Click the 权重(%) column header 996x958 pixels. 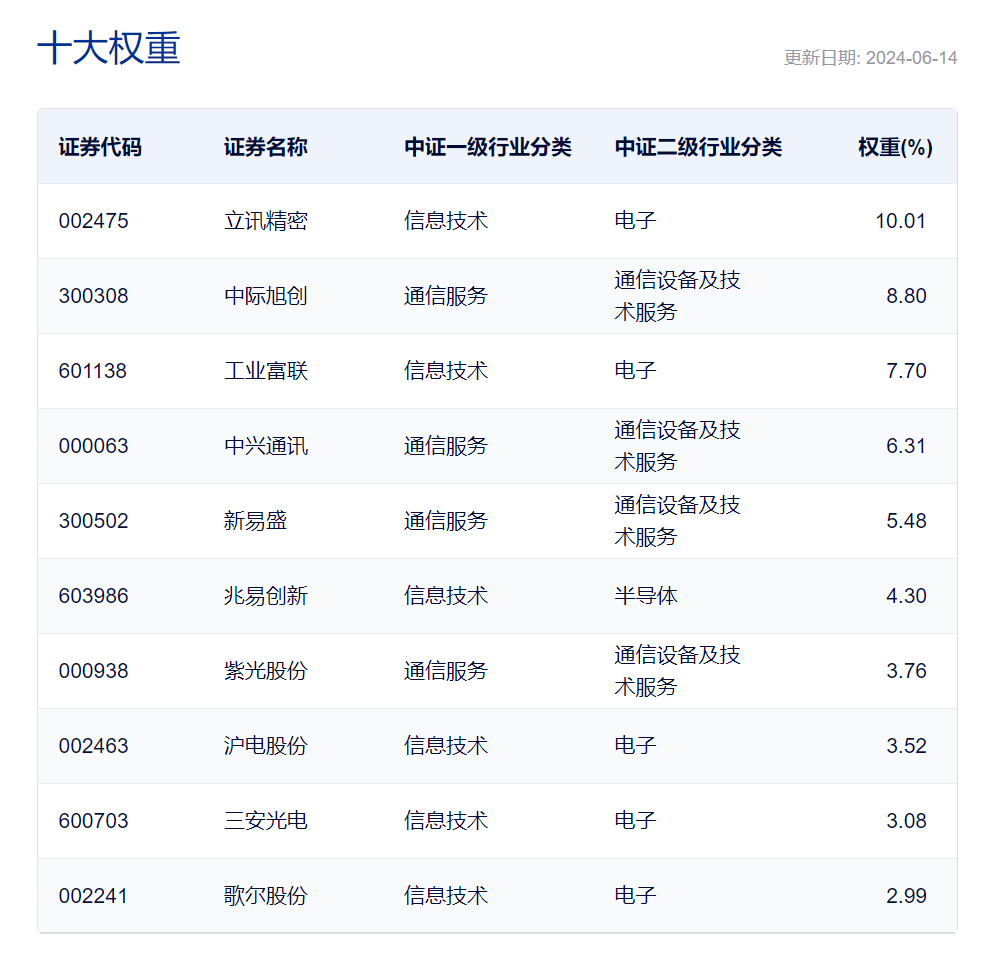click(895, 147)
